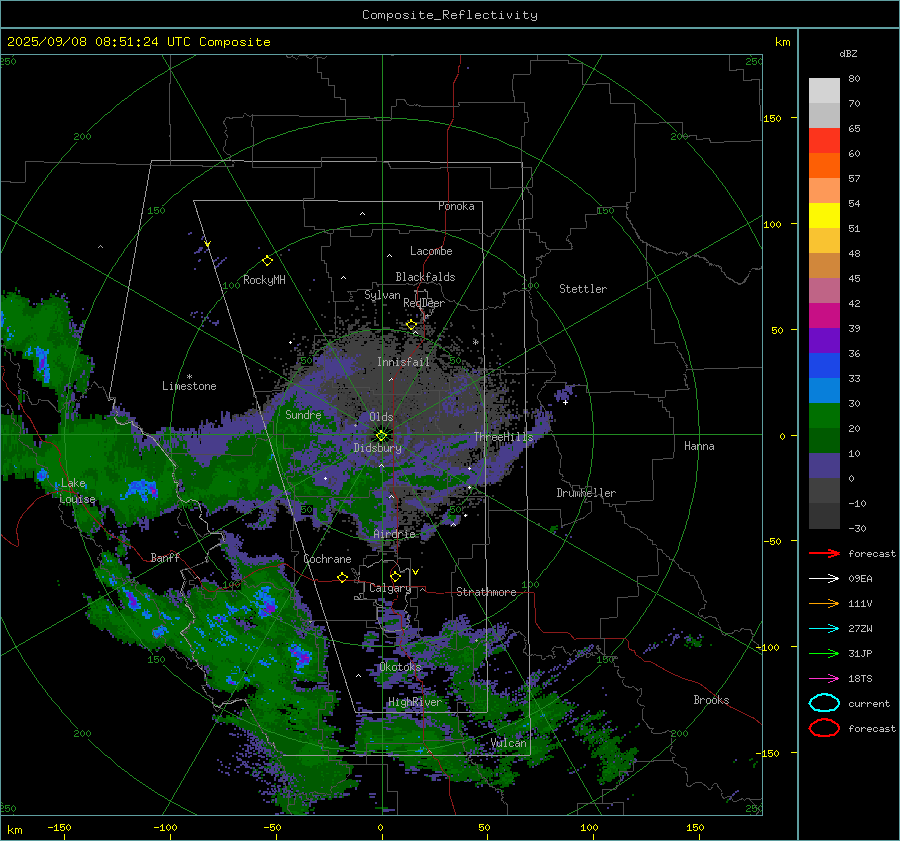Click the yellow diamond marker below Cochrane
Screen dimensions: 900x841
click(343, 577)
